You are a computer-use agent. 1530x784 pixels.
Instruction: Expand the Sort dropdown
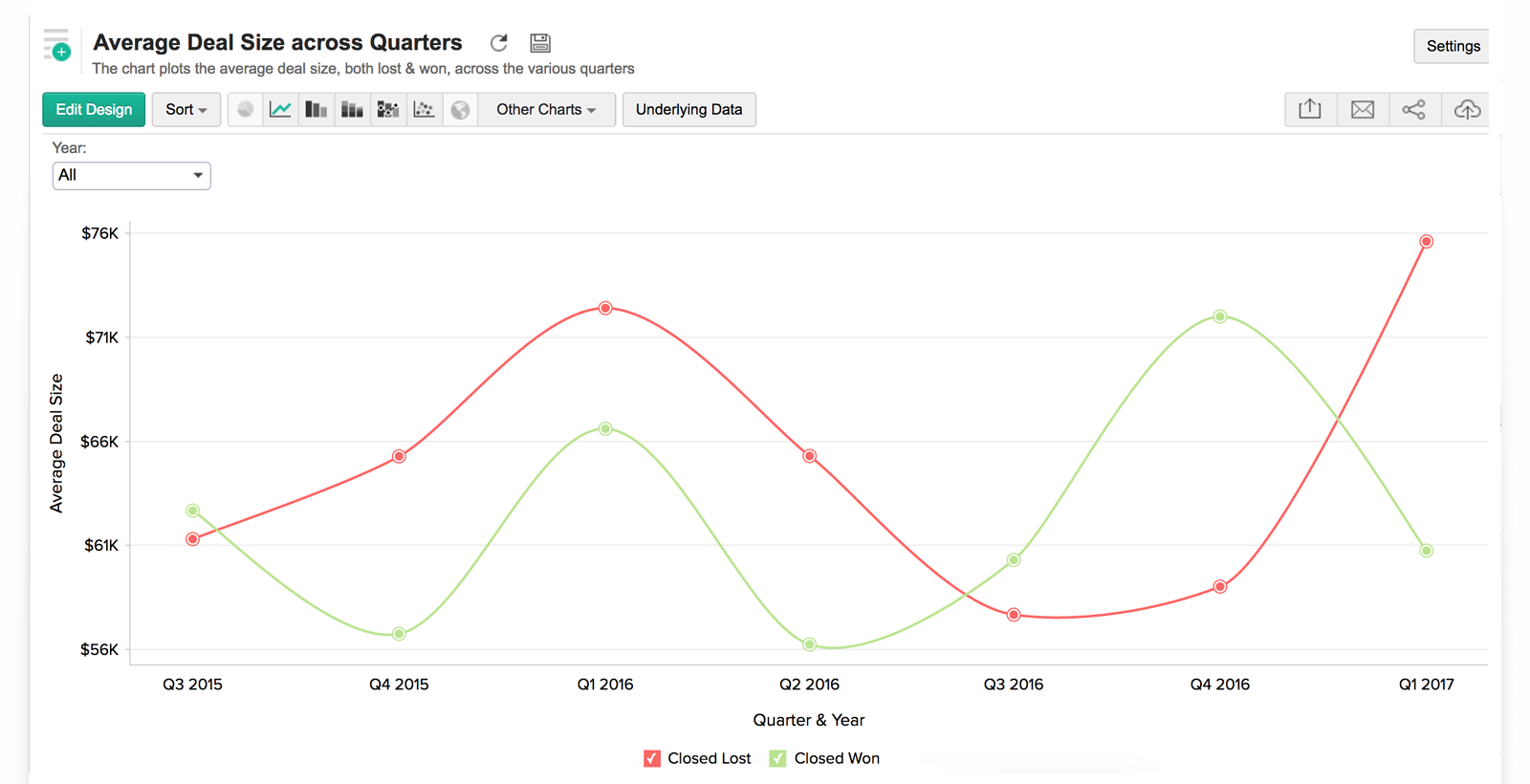coord(186,110)
